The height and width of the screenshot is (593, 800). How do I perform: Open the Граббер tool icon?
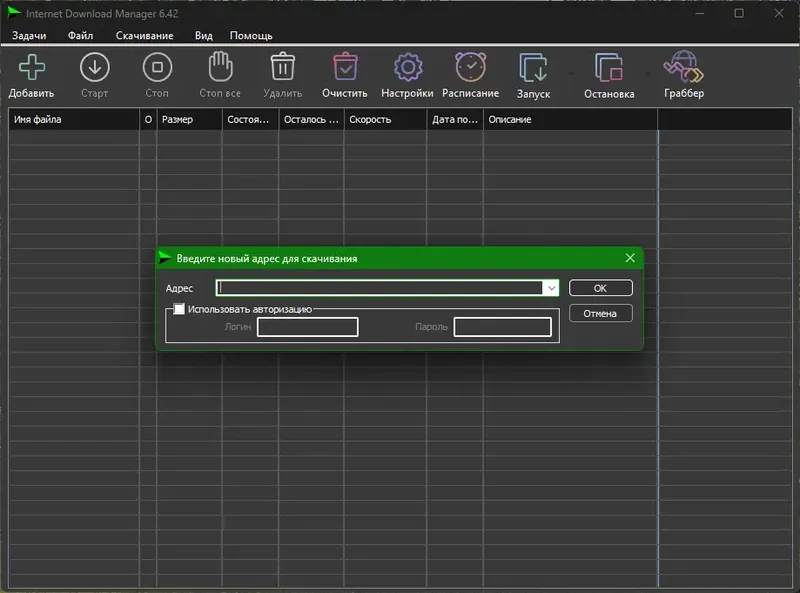[684, 66]
